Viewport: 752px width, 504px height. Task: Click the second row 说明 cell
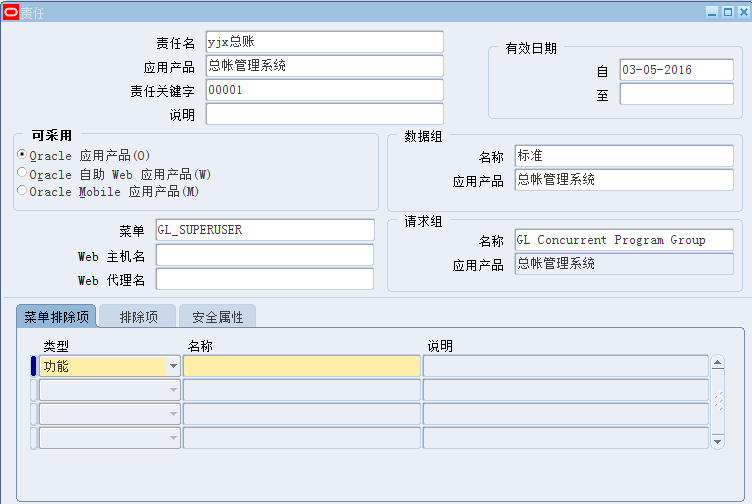tap(566, 390)
